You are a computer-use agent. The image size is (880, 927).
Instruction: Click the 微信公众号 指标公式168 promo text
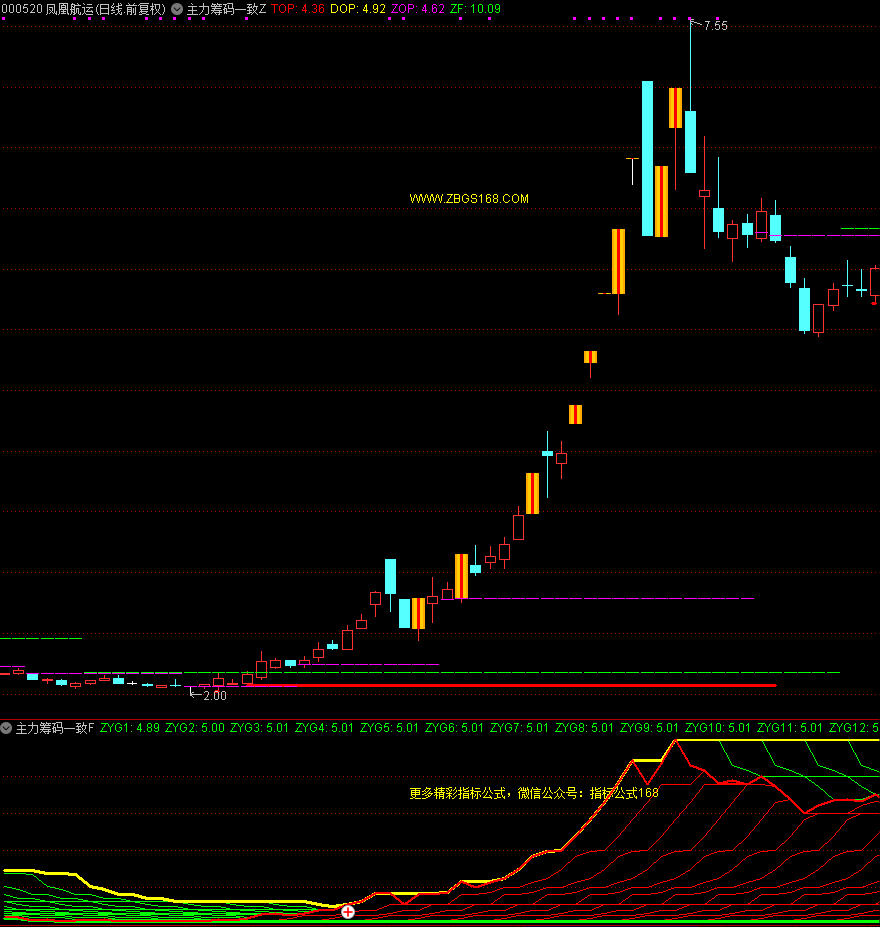point(534,793)
